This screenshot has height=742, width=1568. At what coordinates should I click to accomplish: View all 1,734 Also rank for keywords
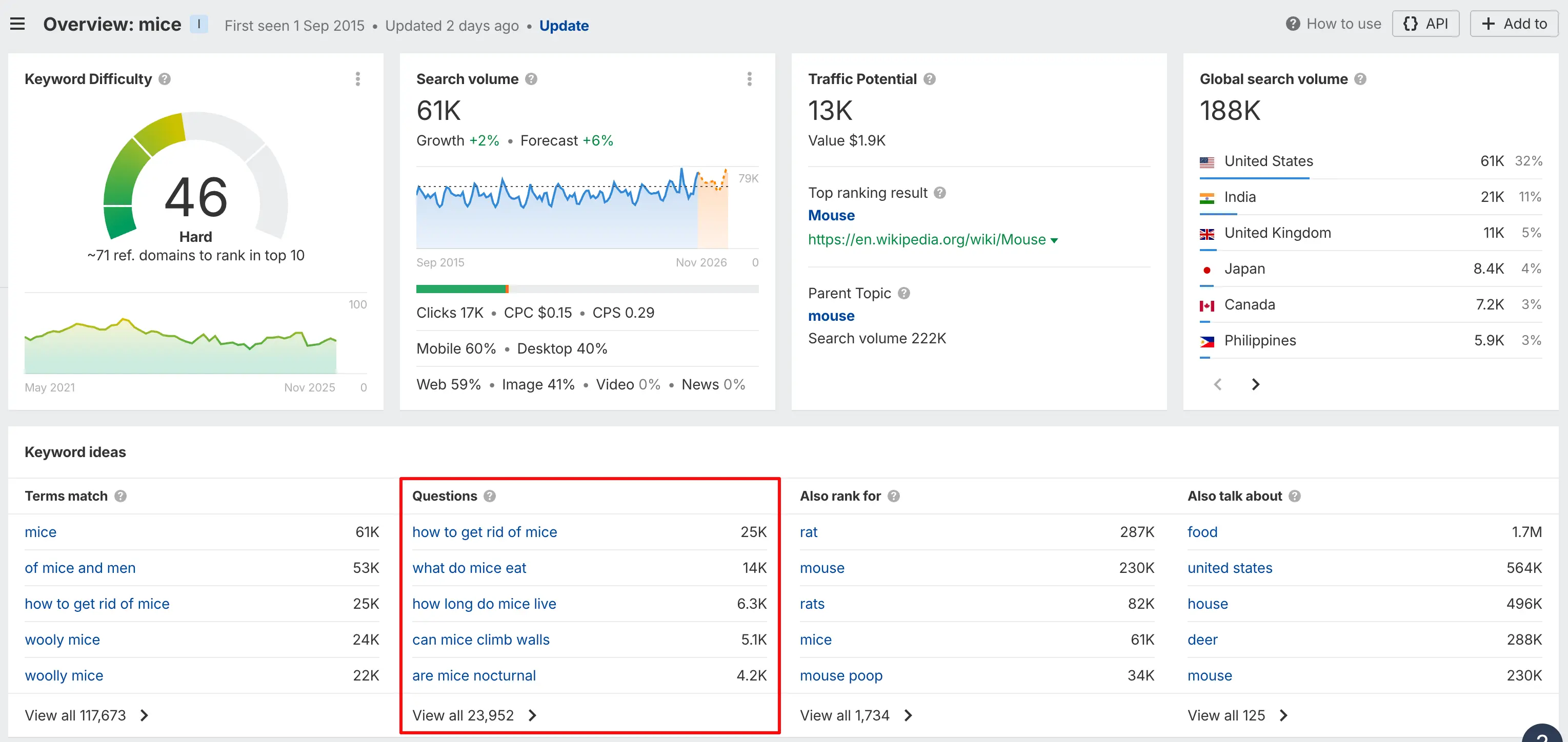[856, 716]
